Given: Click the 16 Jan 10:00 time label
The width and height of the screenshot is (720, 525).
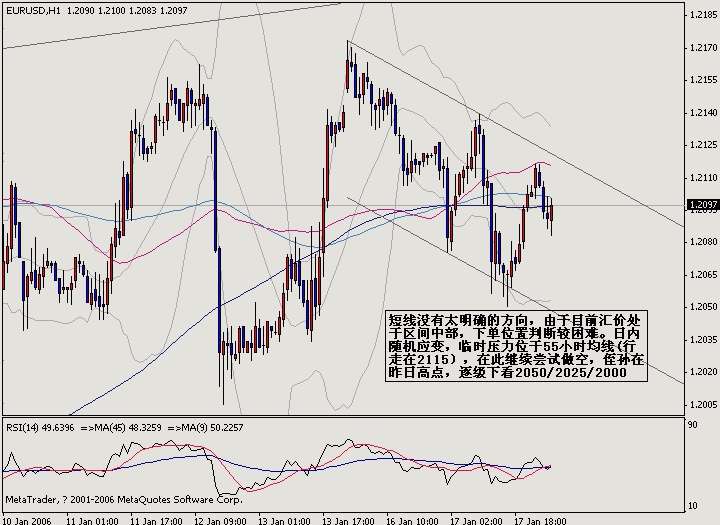Looking at the screenshot, I should (x=412, y=521).
